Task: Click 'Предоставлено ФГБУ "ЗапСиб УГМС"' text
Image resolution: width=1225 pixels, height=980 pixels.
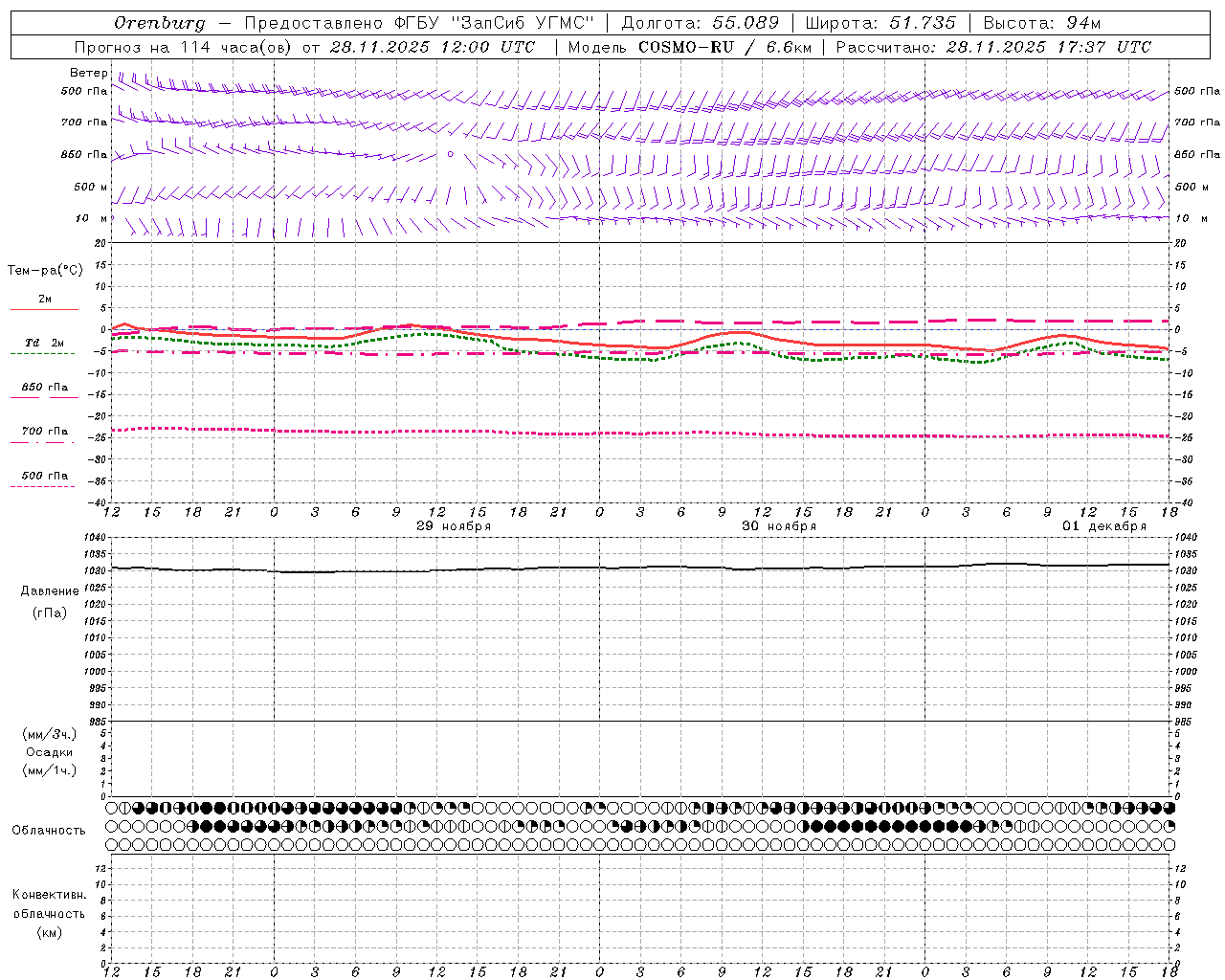Action: point(420,23)
